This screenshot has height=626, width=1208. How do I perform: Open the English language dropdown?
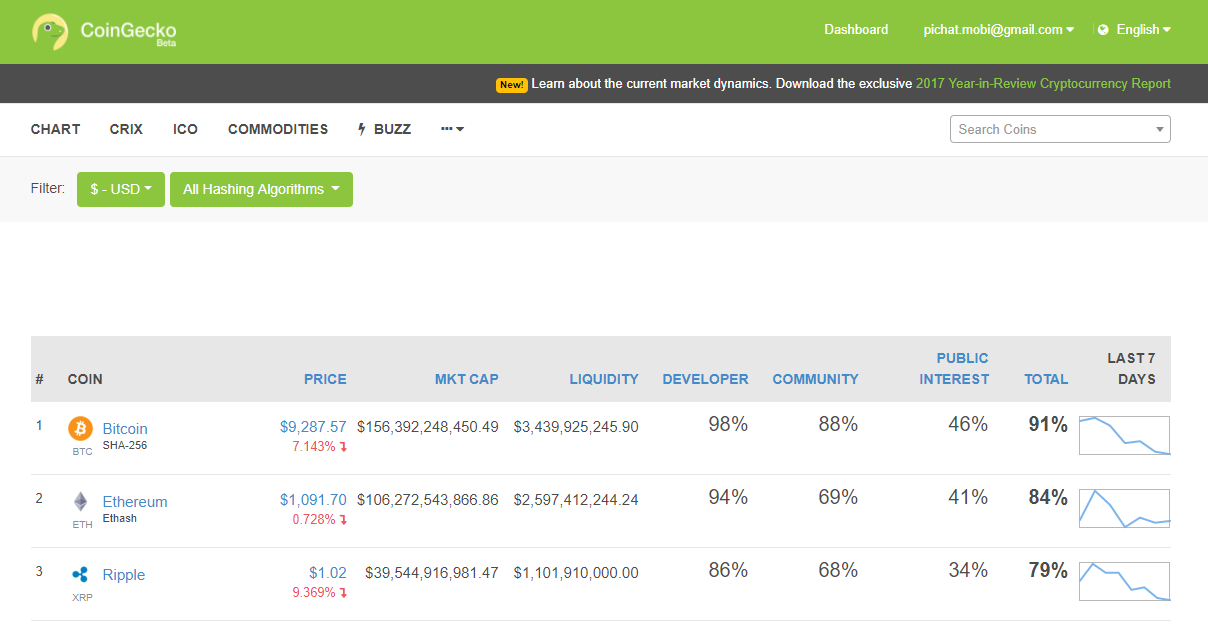pos(1143,30)
